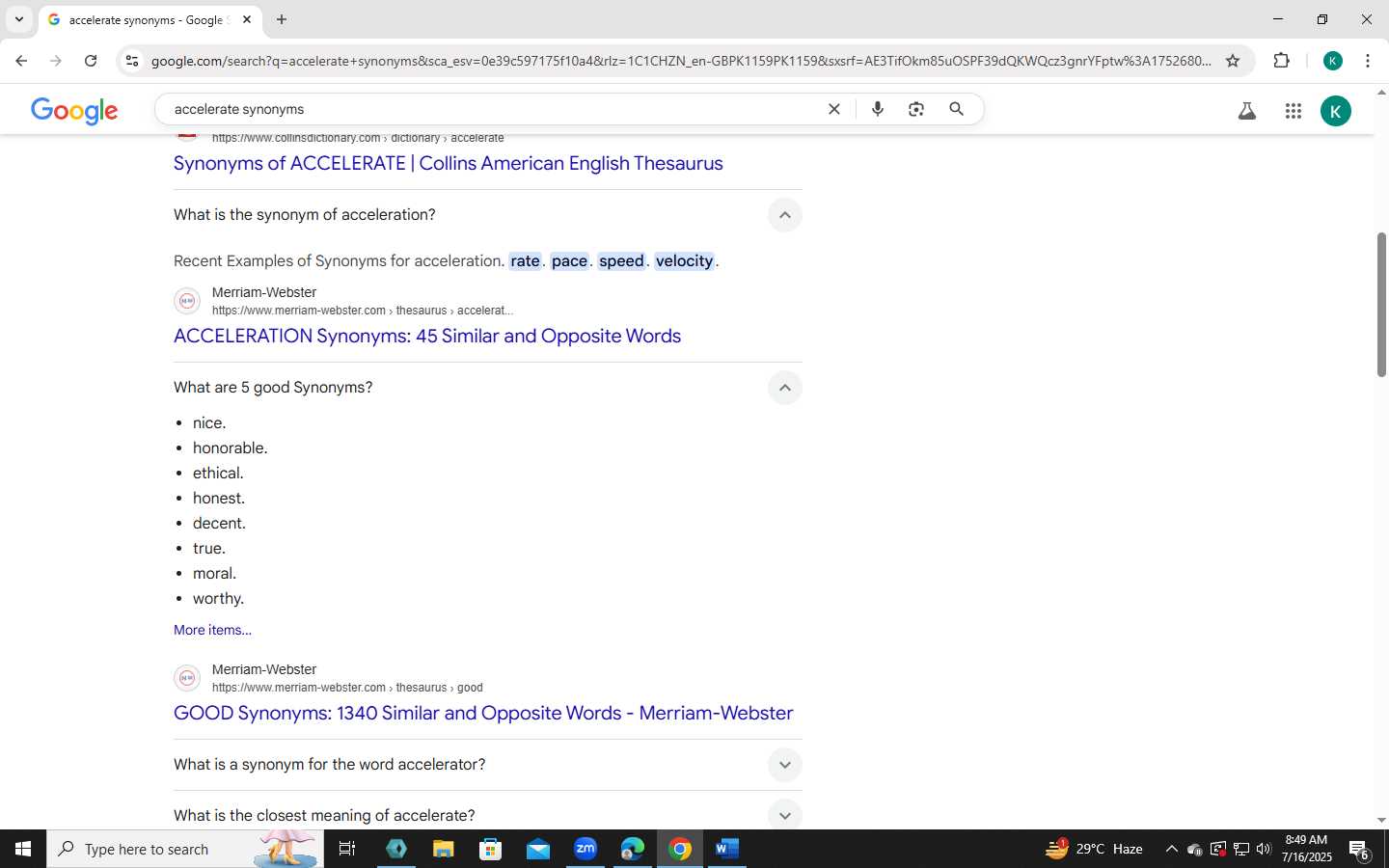Open Chrome three-dot menu
The height and width of the screenshot is (868, 1389).
(x=1368, y=61)
